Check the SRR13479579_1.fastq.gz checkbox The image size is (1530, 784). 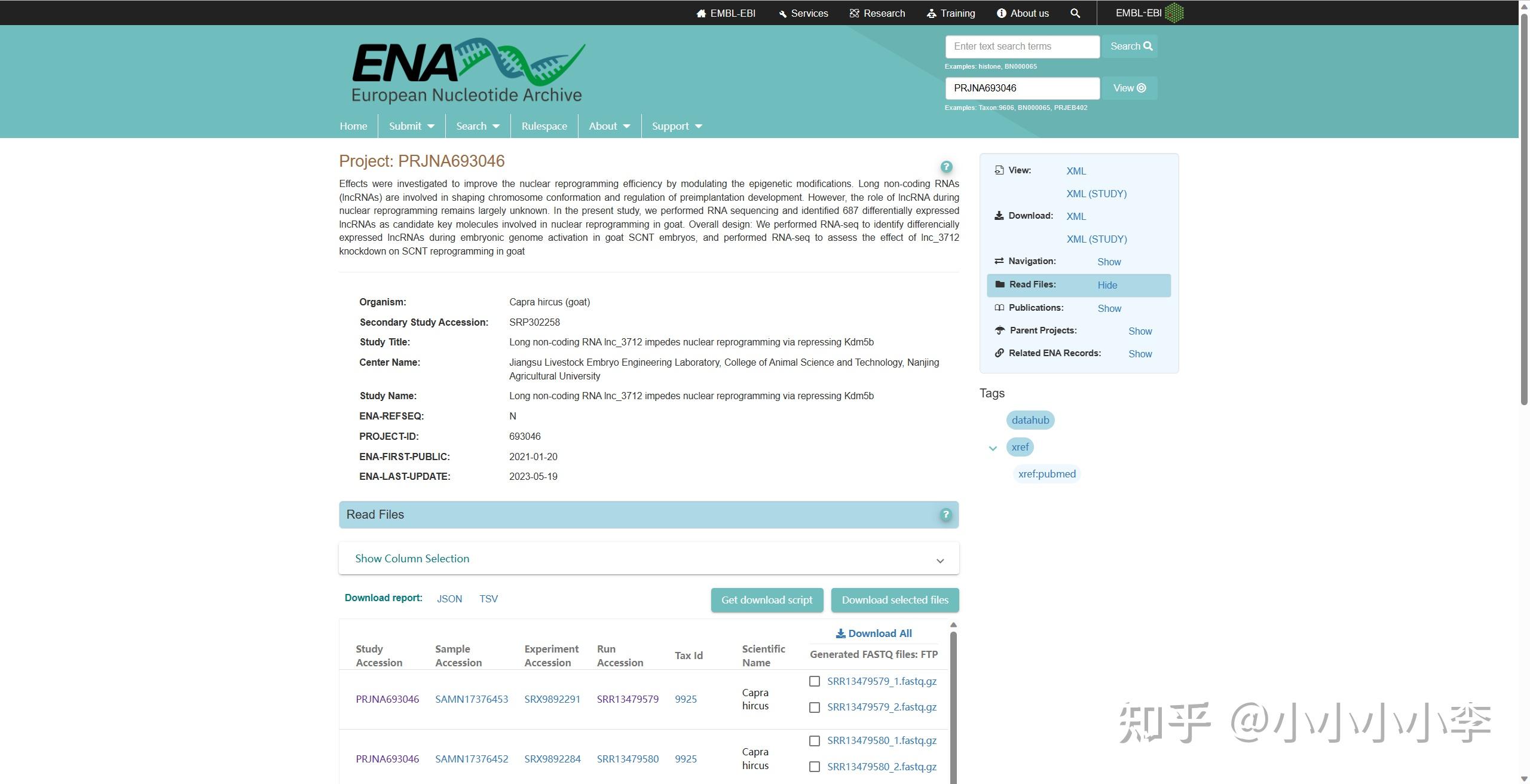point(814,681)
